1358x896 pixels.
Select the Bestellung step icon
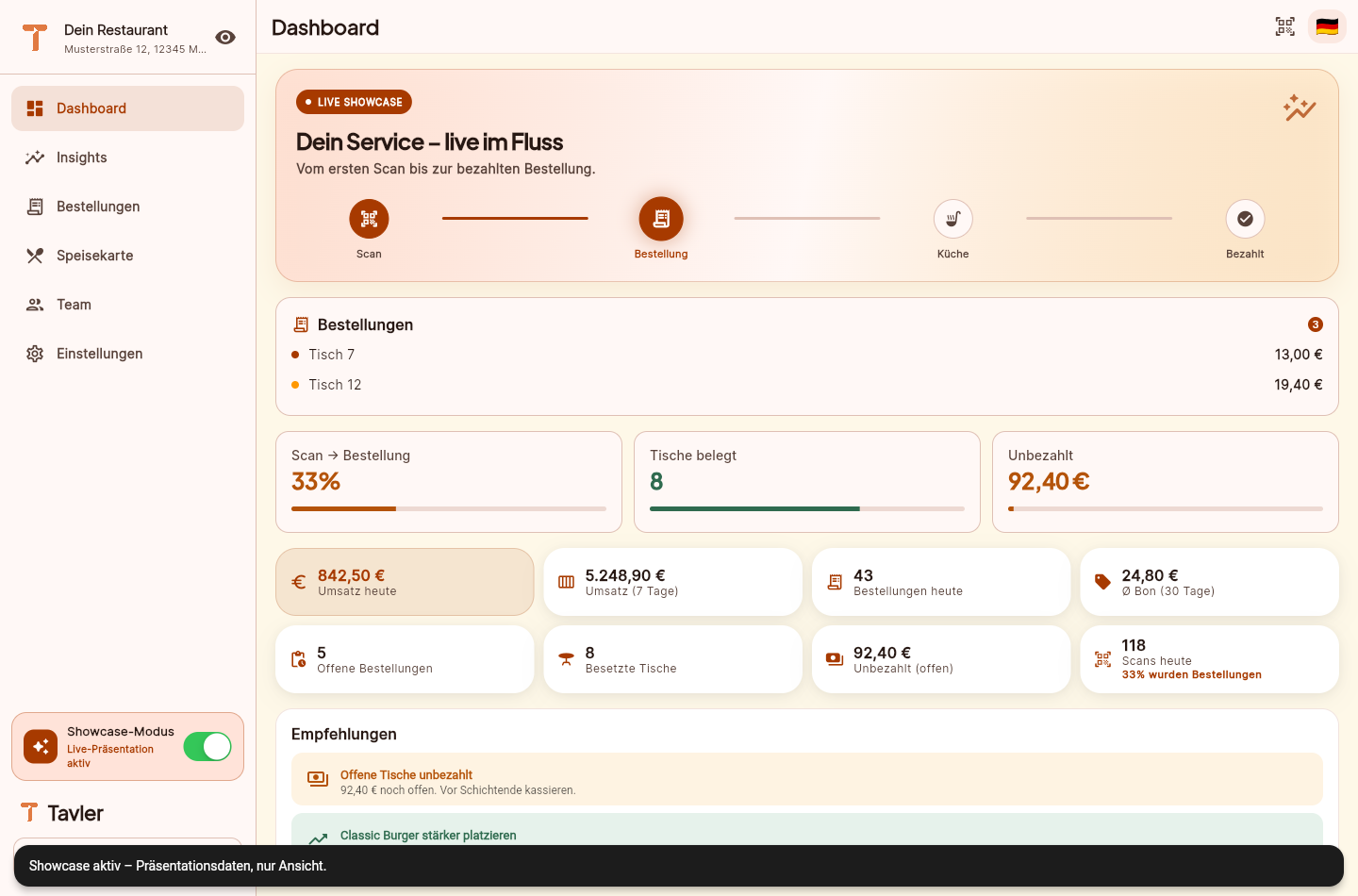pyautogui.click(x=661, y=219)
